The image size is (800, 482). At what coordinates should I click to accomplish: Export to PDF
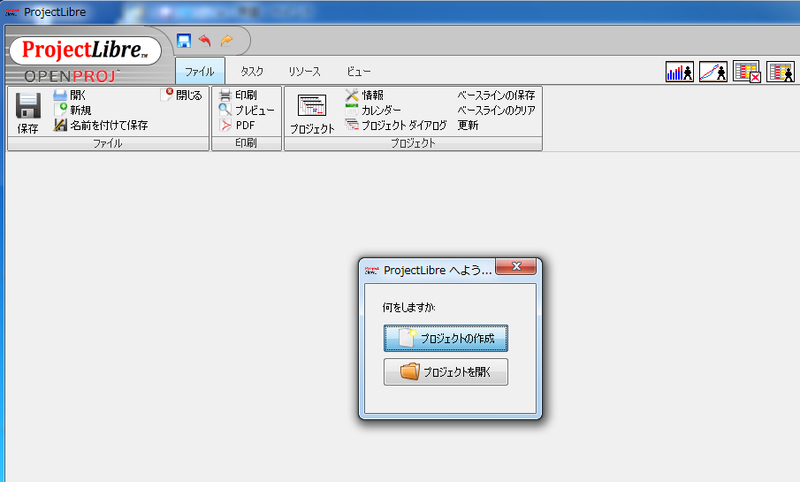tap(237, 125)
